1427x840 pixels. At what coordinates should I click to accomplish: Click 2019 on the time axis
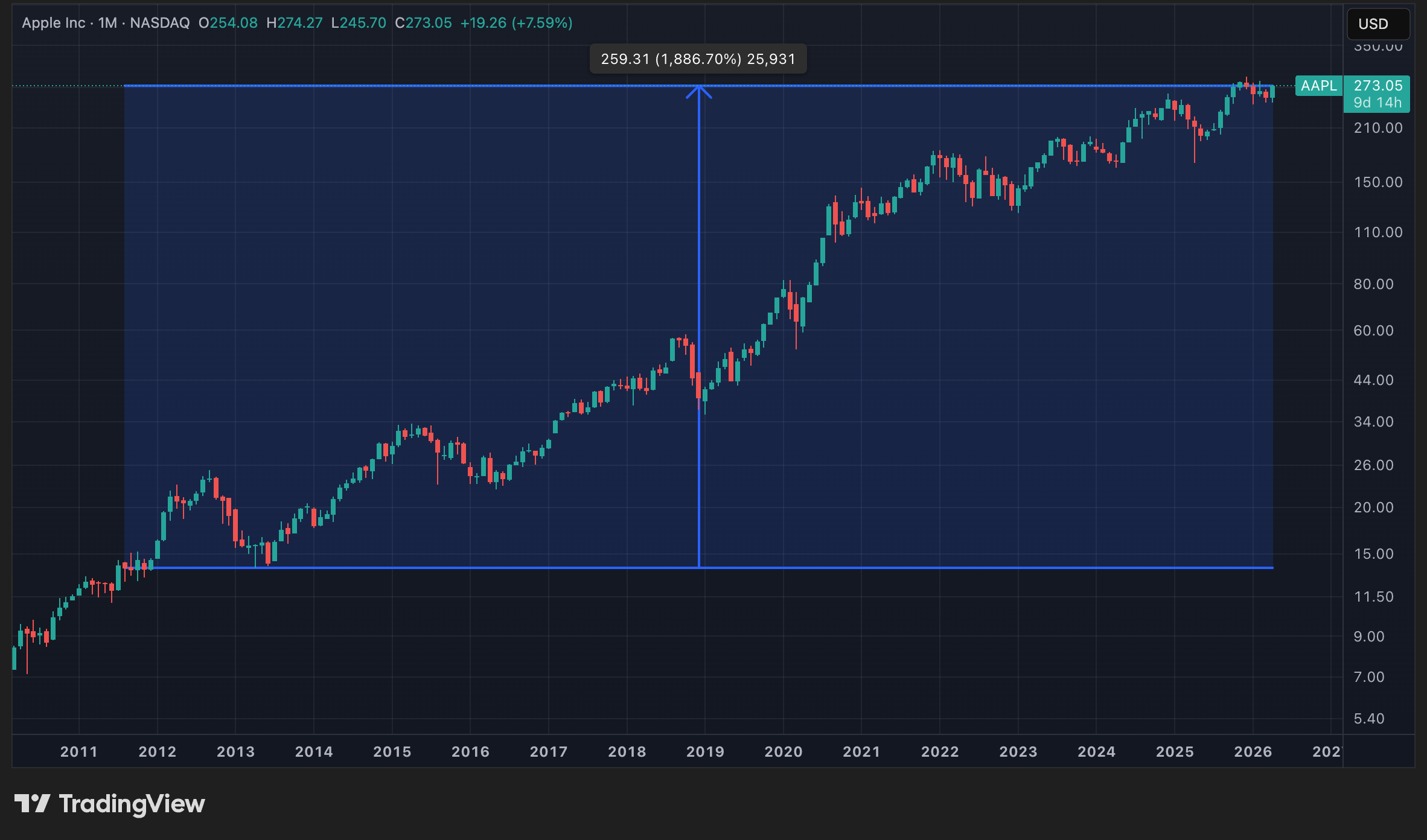tap(704, 751)
